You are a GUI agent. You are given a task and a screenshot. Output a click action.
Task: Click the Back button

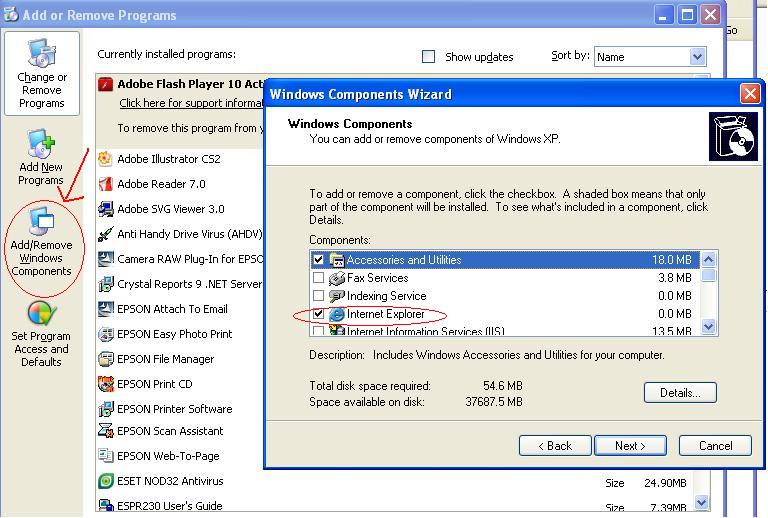pos(555,446)
